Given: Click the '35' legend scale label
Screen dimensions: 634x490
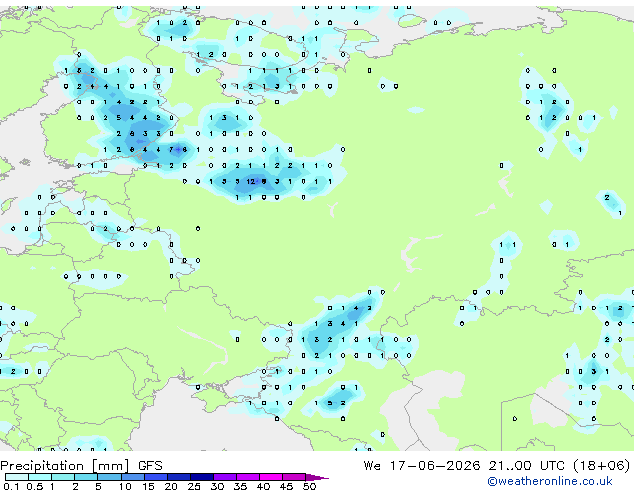Looking at the screenshot, I should point(240,486).
